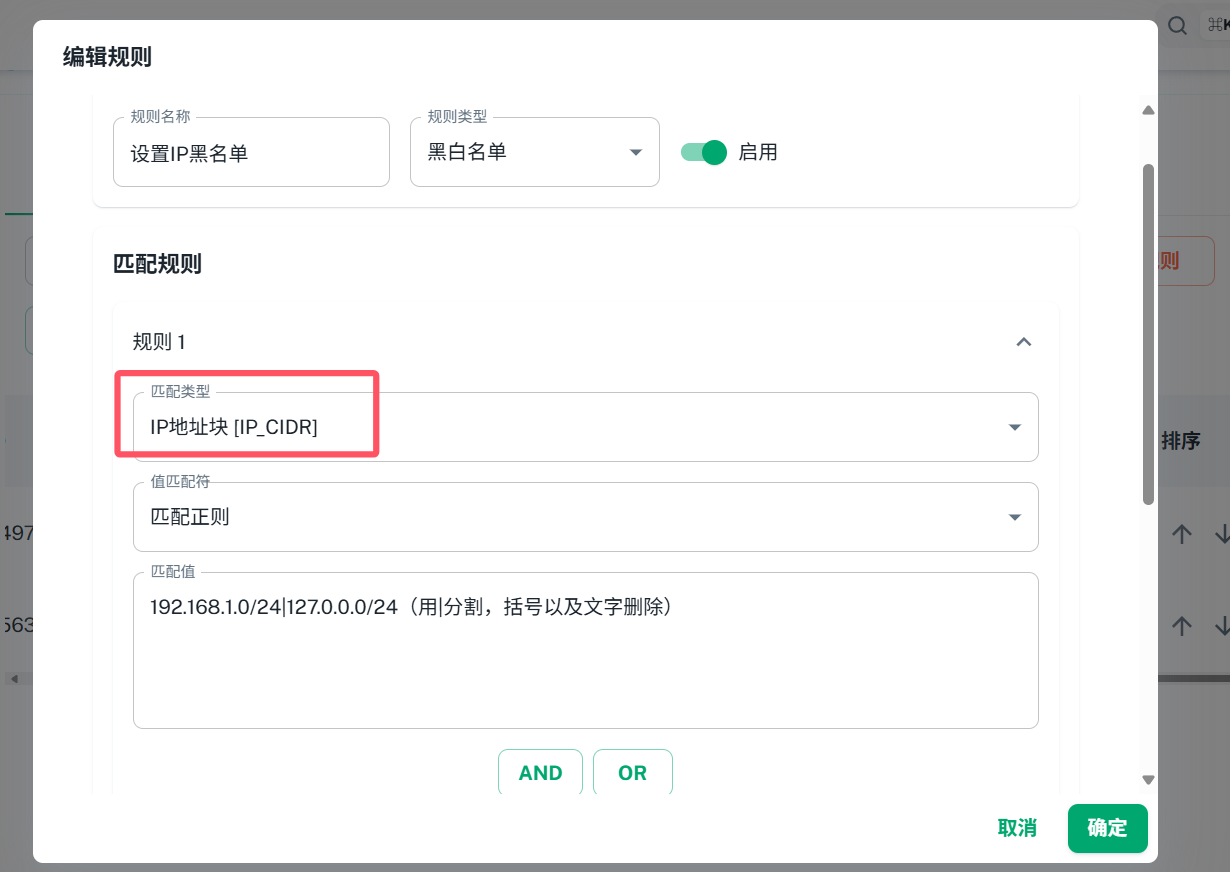Click the table's horizontal scroll-left arrow

[x=14, y=679]
